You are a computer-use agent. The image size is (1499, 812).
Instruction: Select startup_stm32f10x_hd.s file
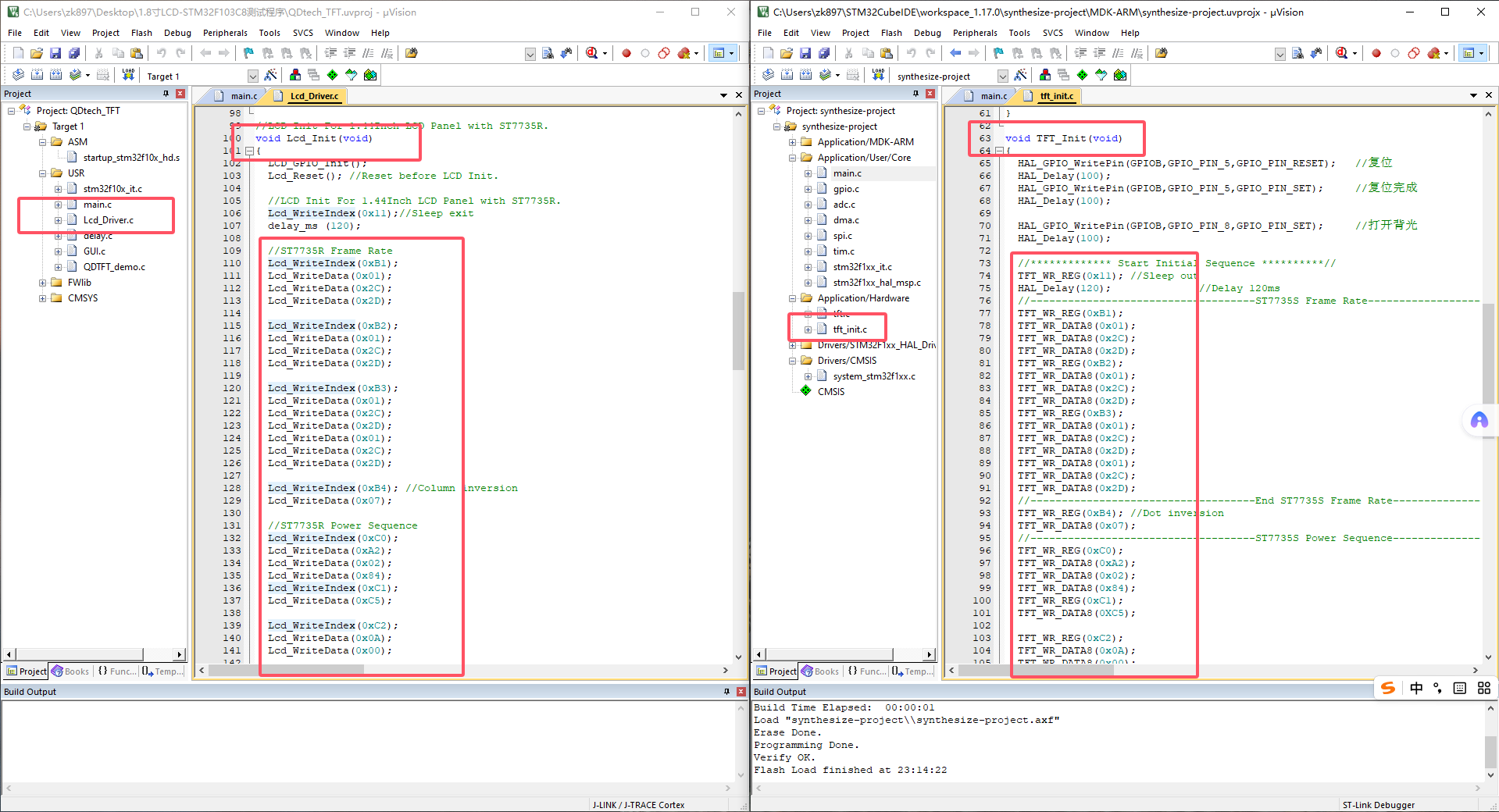(131, 158)
